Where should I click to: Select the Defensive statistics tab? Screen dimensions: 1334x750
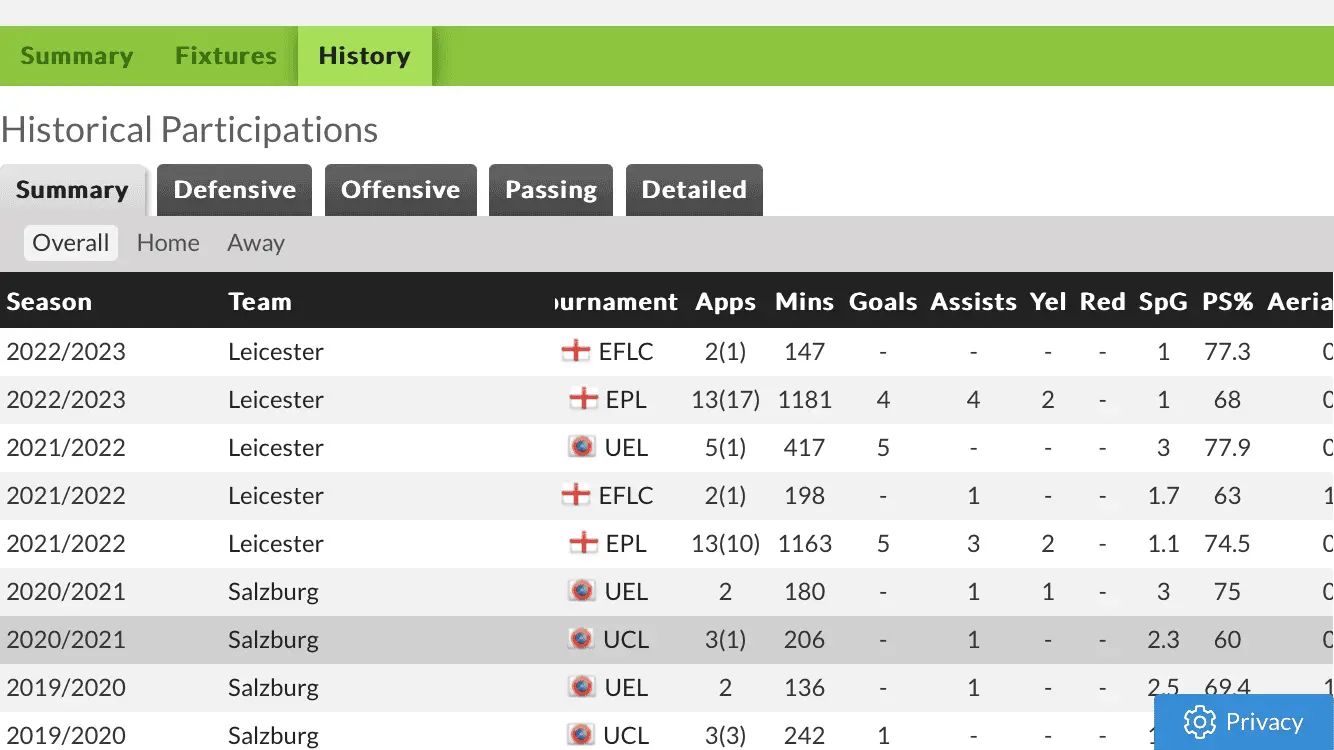click(x=235, y=190)
